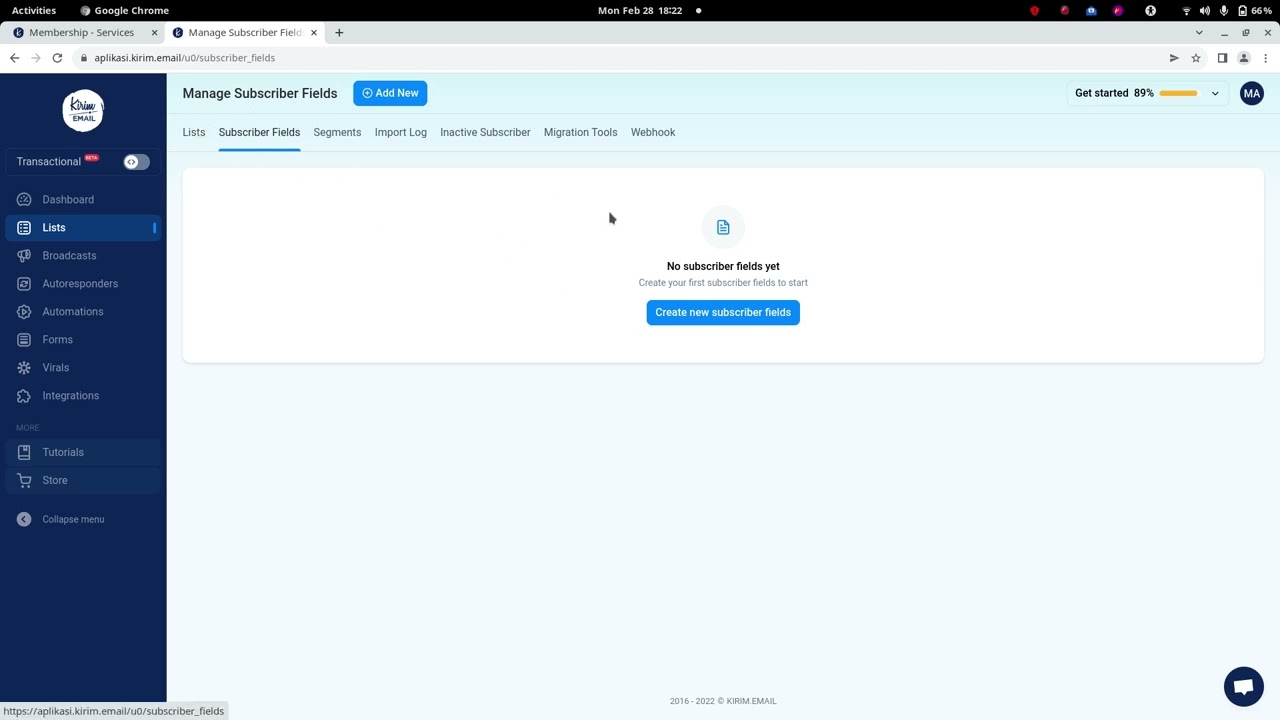Open the Autoresponders section
The height and width of the screenshot is (720, 1280).
(x=80, y=284)
